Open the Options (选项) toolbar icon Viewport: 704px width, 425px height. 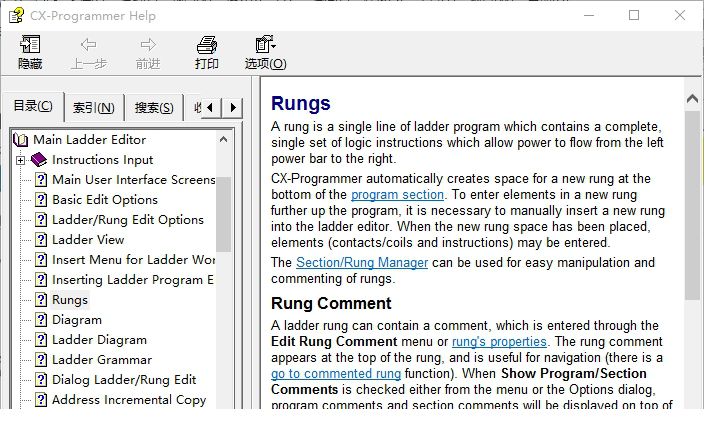click(x=265, y=44)
